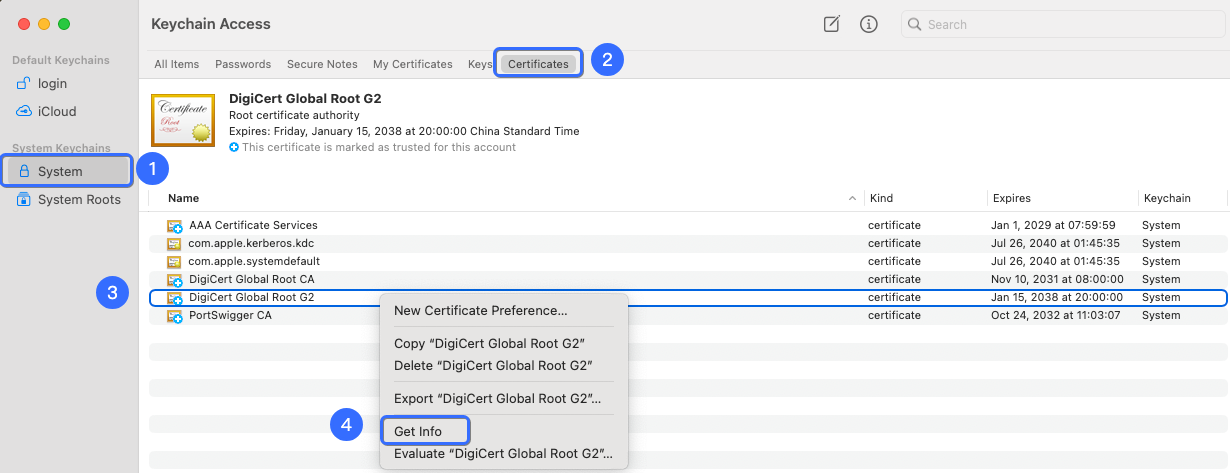Switch to the My Certificates tab
Viewport: 1230px width, 473px height.
click(412, 64)
